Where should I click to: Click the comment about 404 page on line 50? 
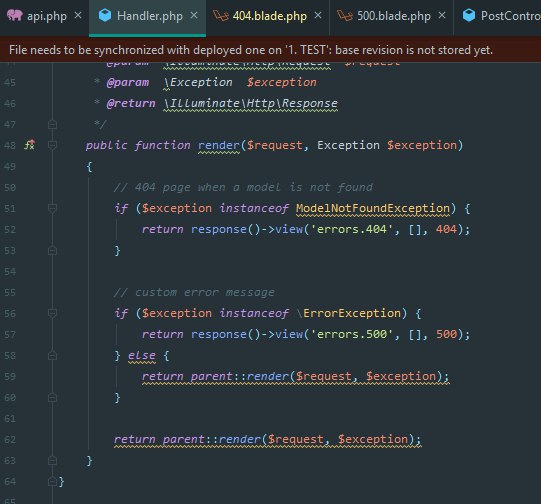[x=243, y=187]
